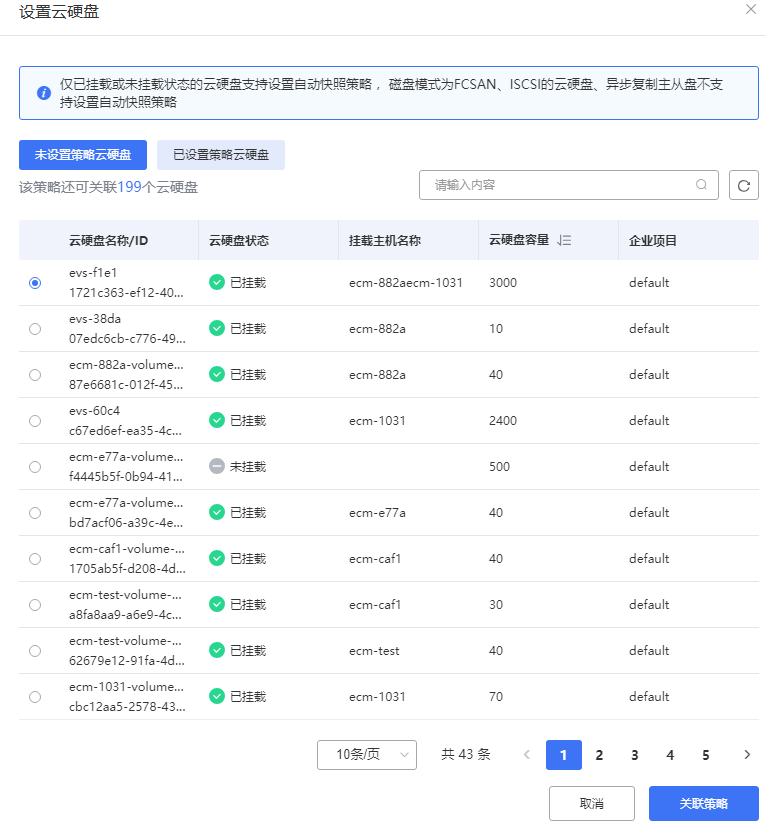The image size is (766, 831).
Task: Go to page 4
Action: (670, 755)
